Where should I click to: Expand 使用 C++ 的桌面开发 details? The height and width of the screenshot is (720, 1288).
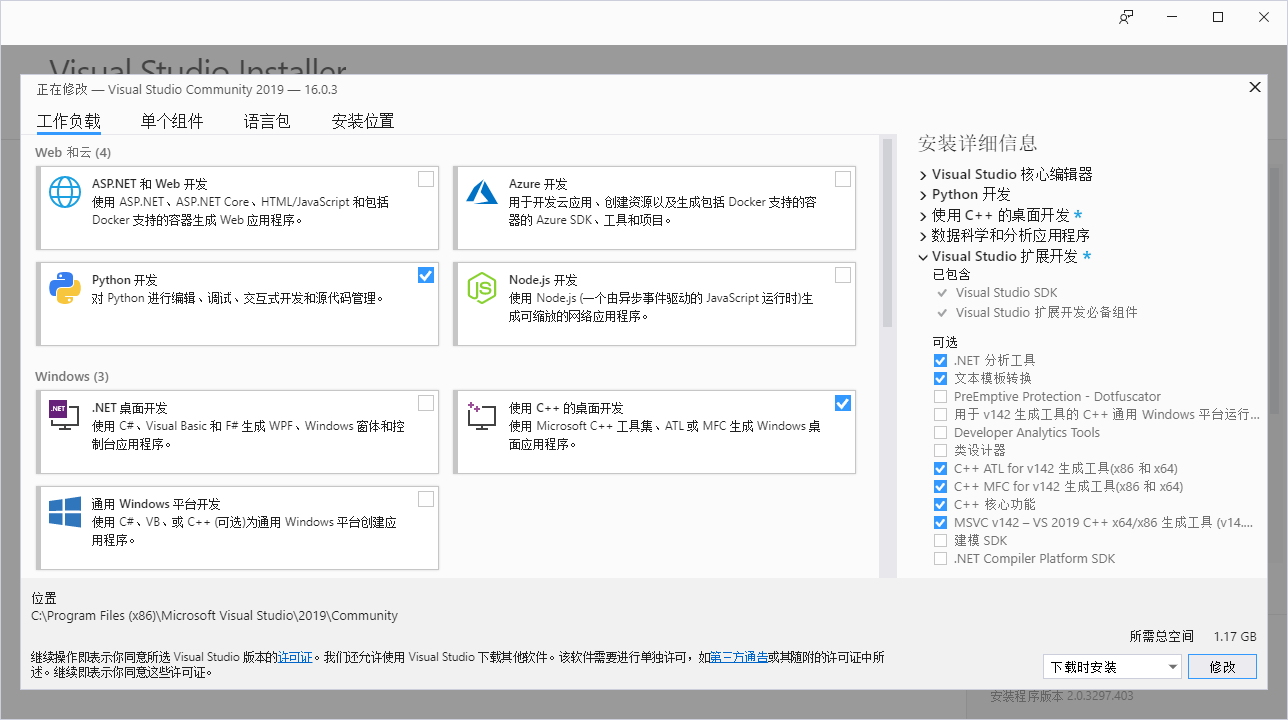coord(923,215)
